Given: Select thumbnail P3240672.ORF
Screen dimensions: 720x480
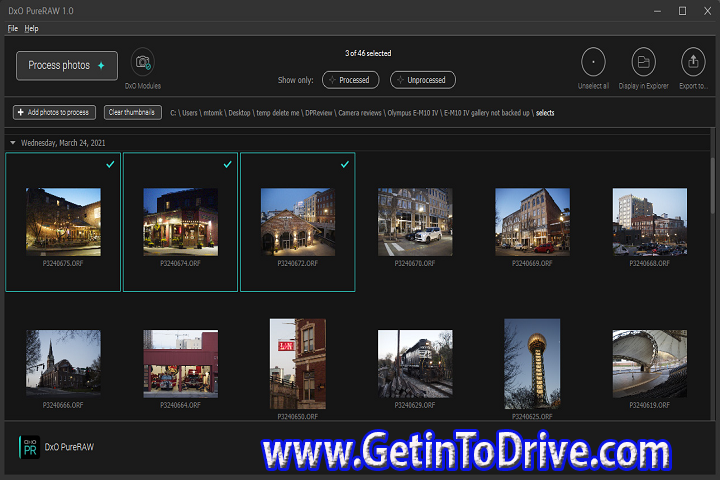Looking at the screenshot, I should pyautogui.click(x=298, y=222).
